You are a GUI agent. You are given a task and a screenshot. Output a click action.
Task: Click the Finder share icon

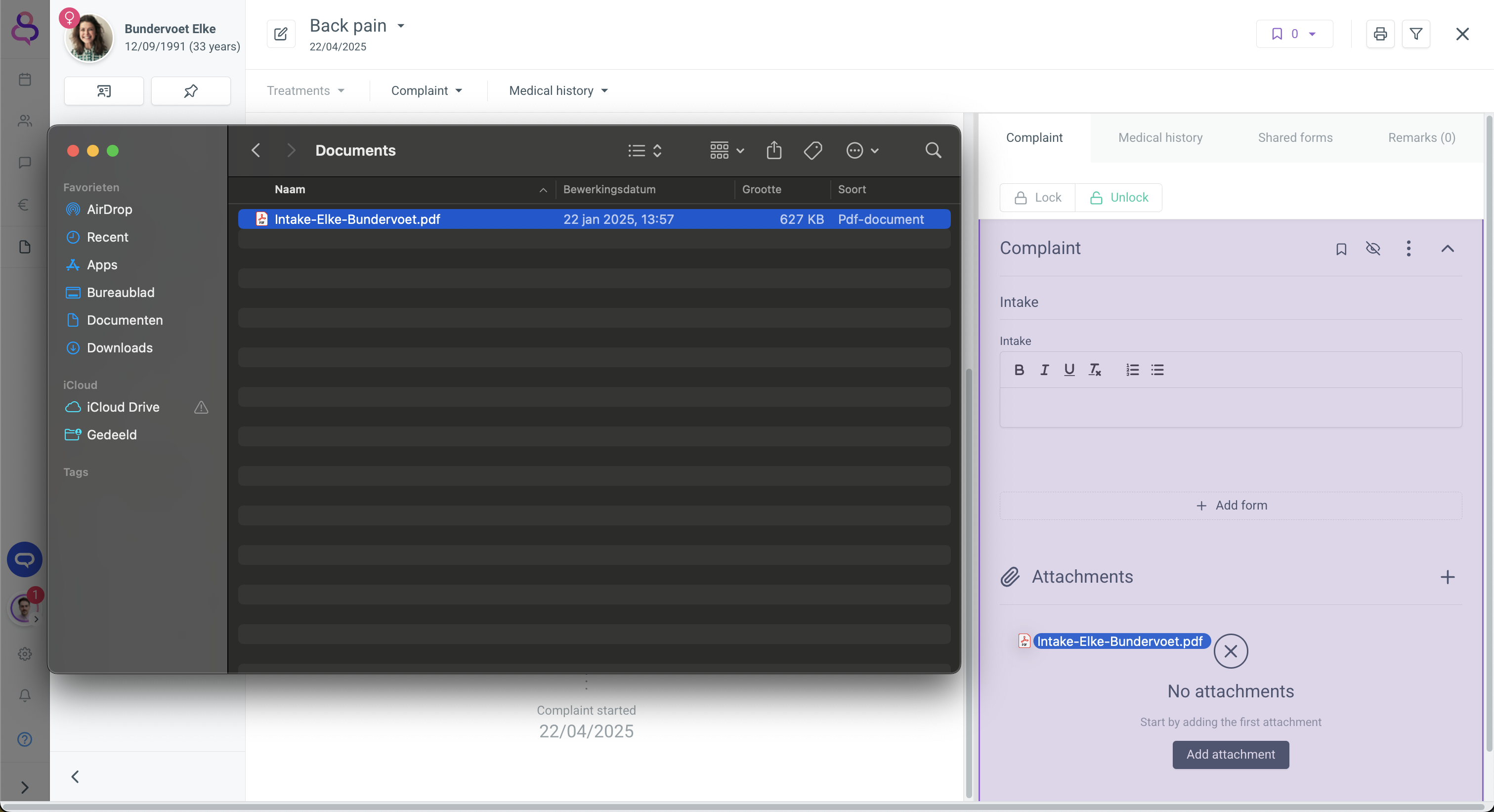pos(773,151)
